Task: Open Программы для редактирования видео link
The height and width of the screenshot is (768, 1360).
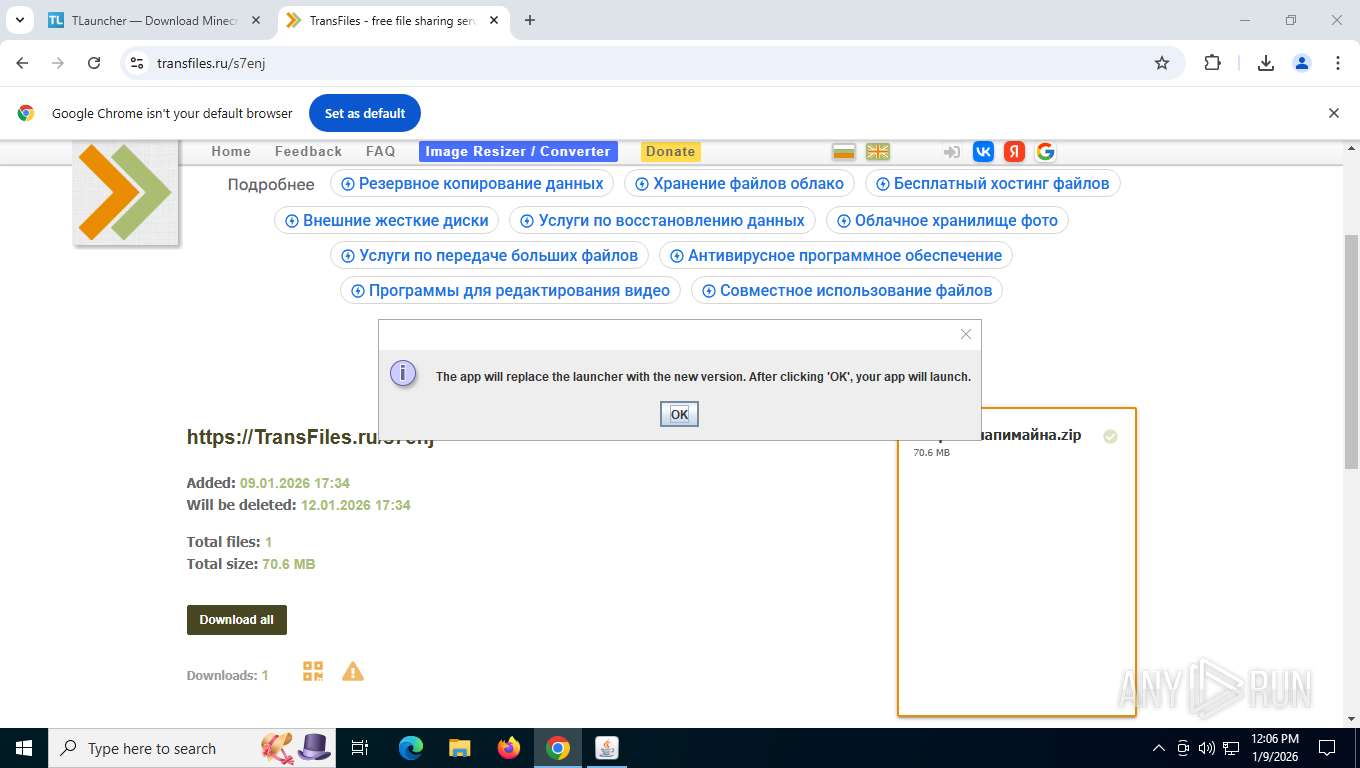Action: 510,290
